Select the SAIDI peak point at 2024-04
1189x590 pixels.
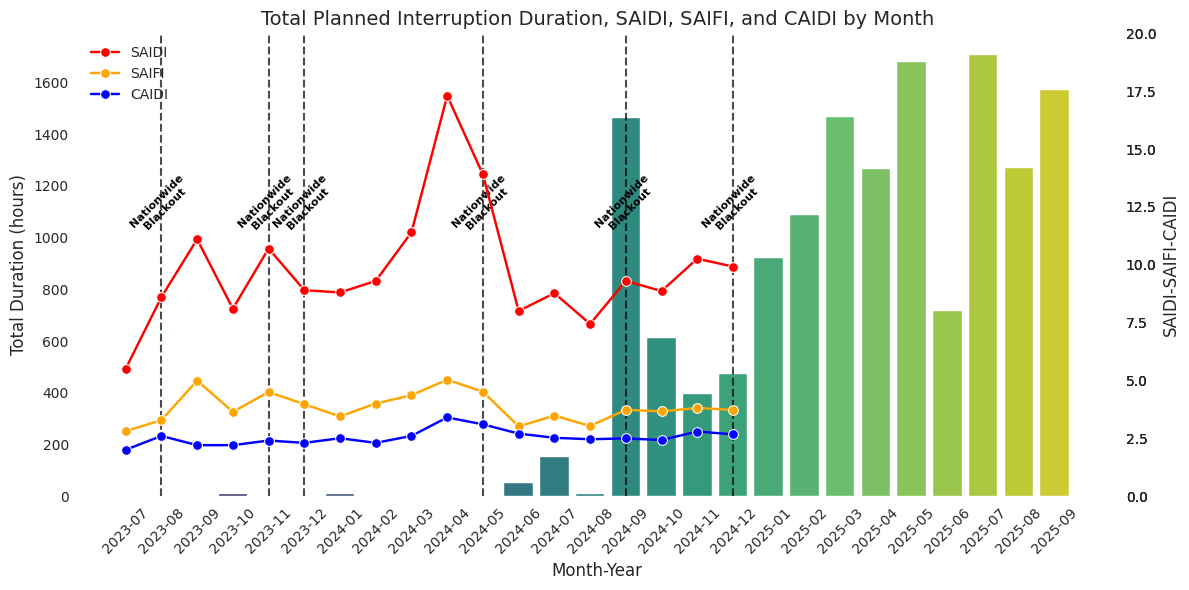[x=447, y=96]
